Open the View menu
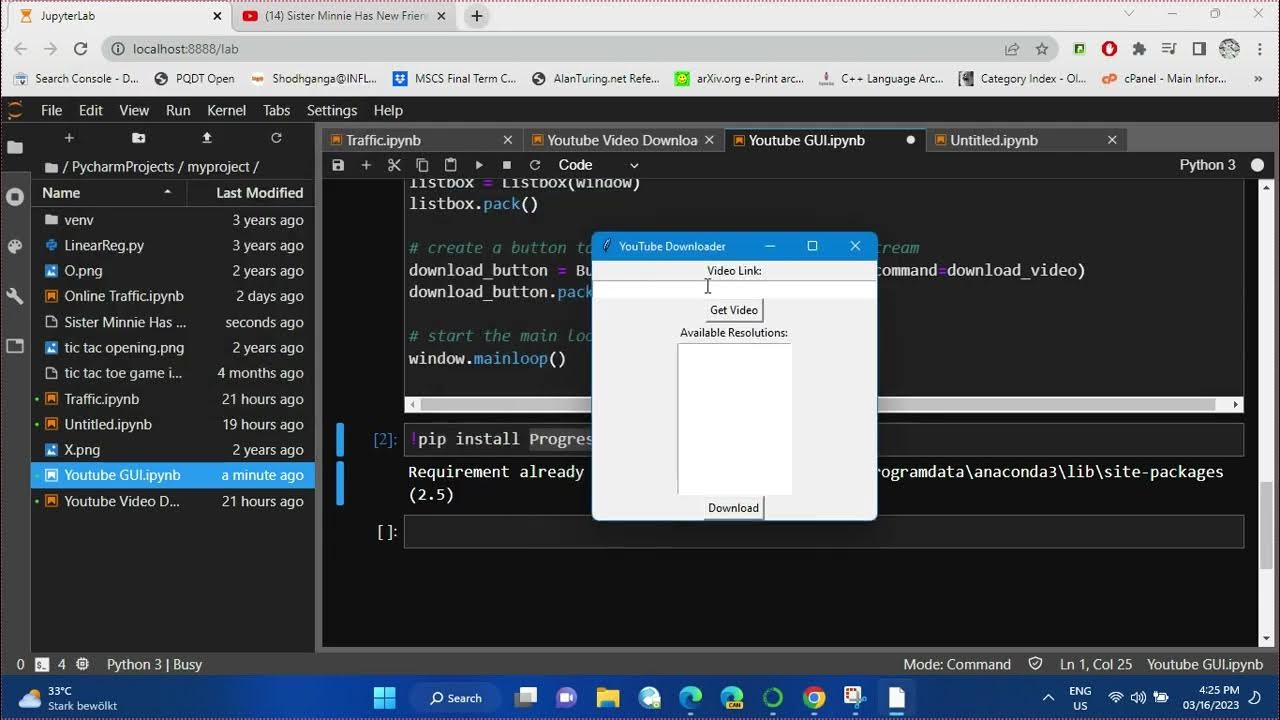This screenshot has height=720, width=1280. point(134,110)
